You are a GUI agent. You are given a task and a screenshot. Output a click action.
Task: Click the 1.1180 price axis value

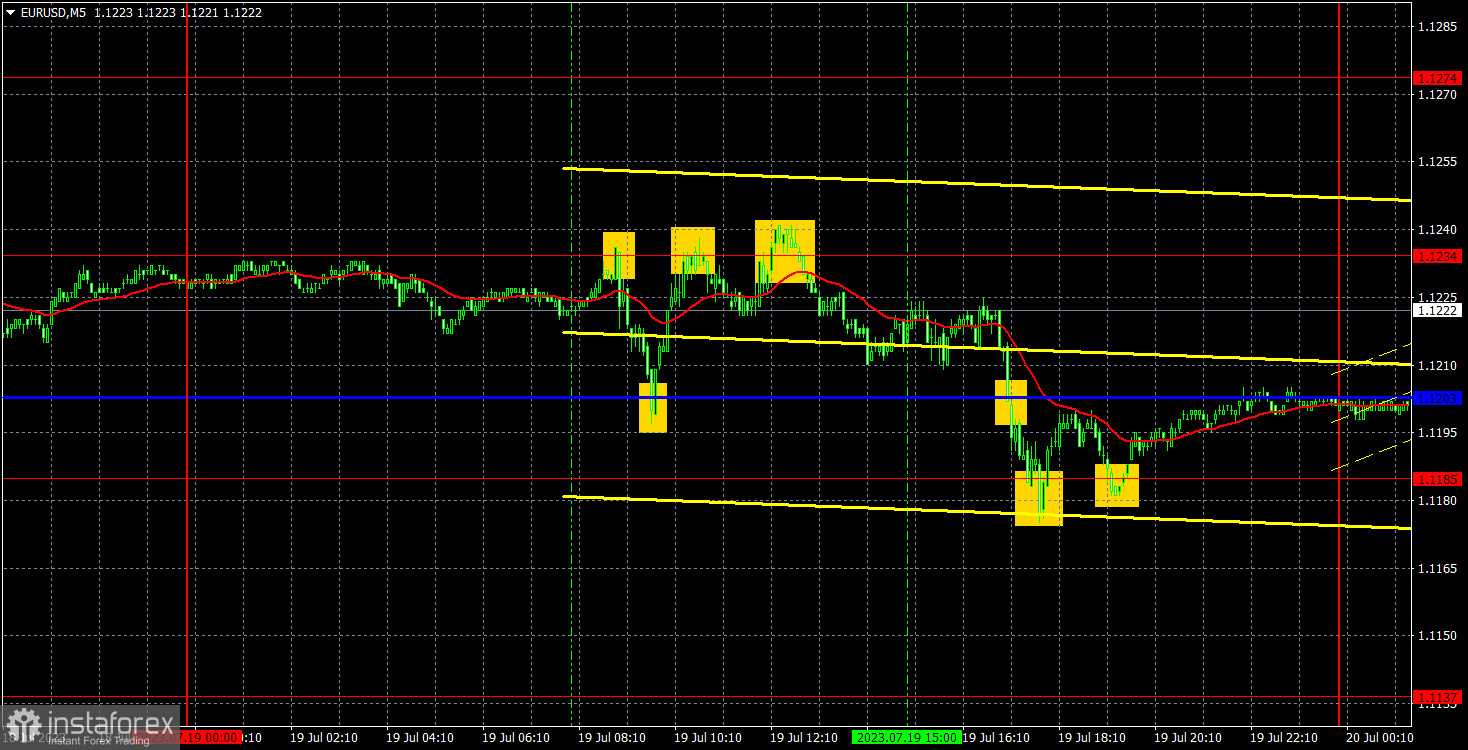1436,500
